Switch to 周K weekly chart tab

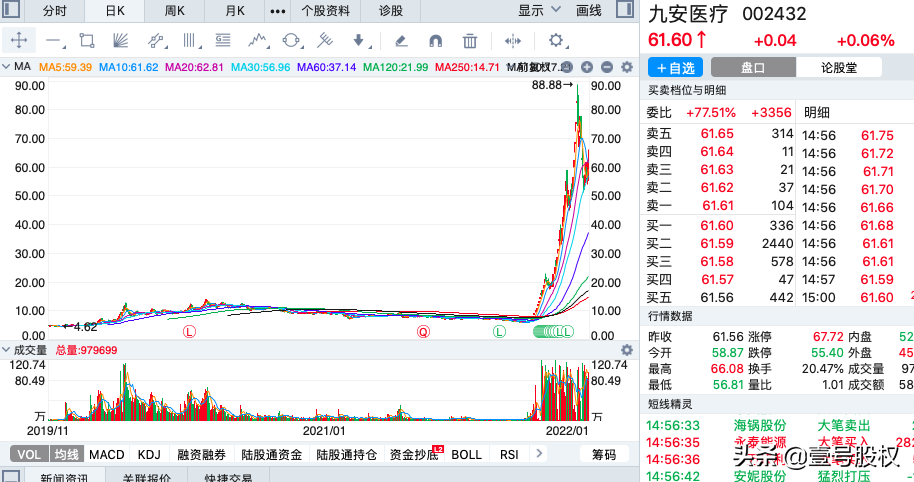click(x=174, y=11)
